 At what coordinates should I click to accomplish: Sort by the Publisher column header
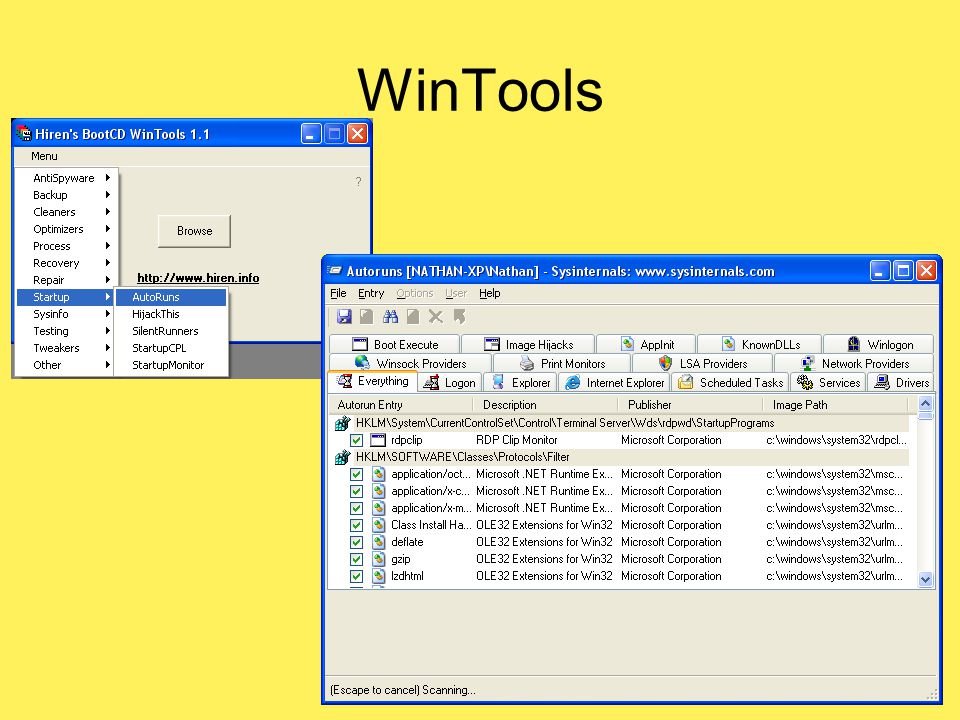(x=689, y=405)
